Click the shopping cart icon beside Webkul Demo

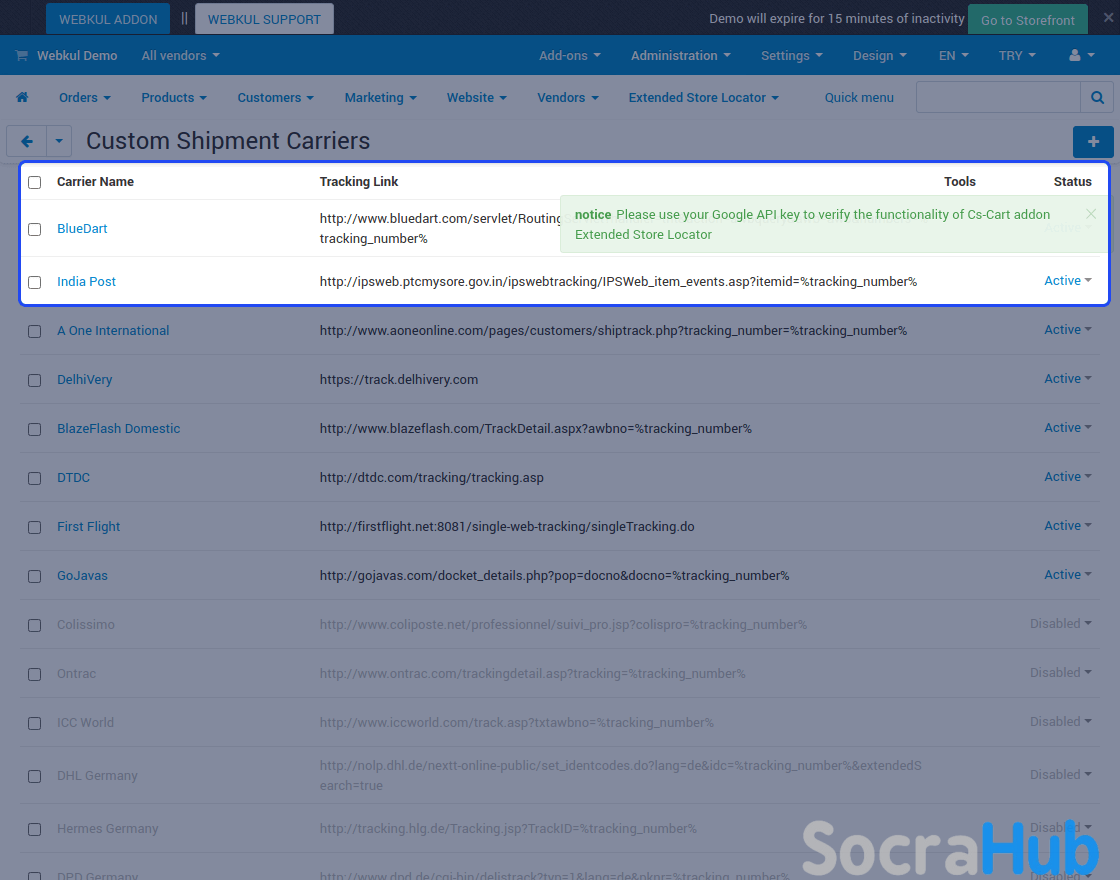pos(21,55)
